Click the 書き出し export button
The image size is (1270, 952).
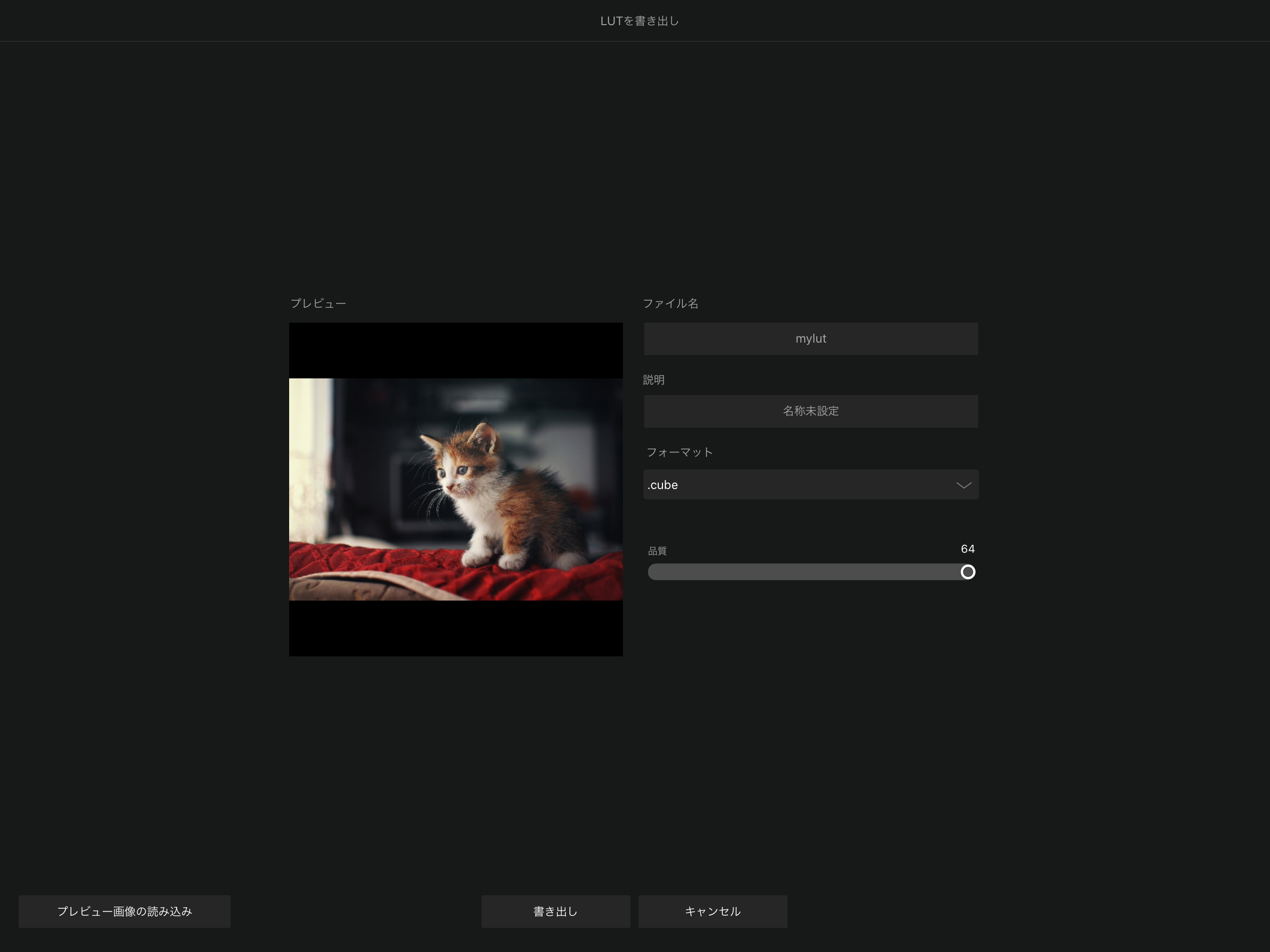click(556, 911)
